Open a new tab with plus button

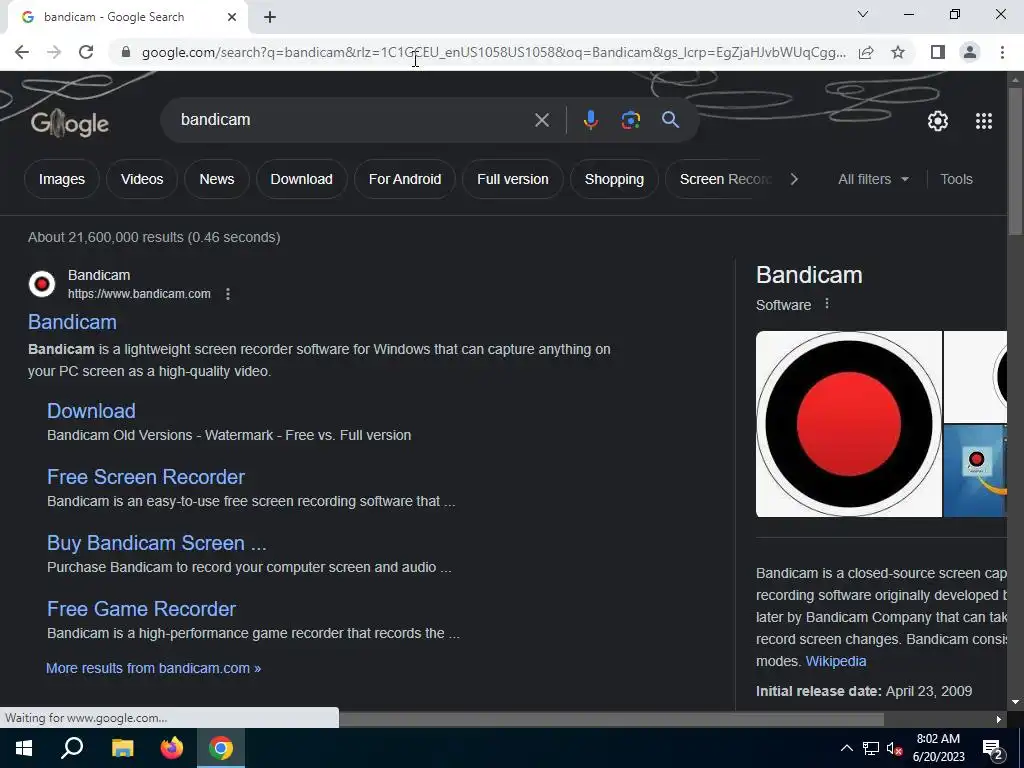(x=270, y=17)
